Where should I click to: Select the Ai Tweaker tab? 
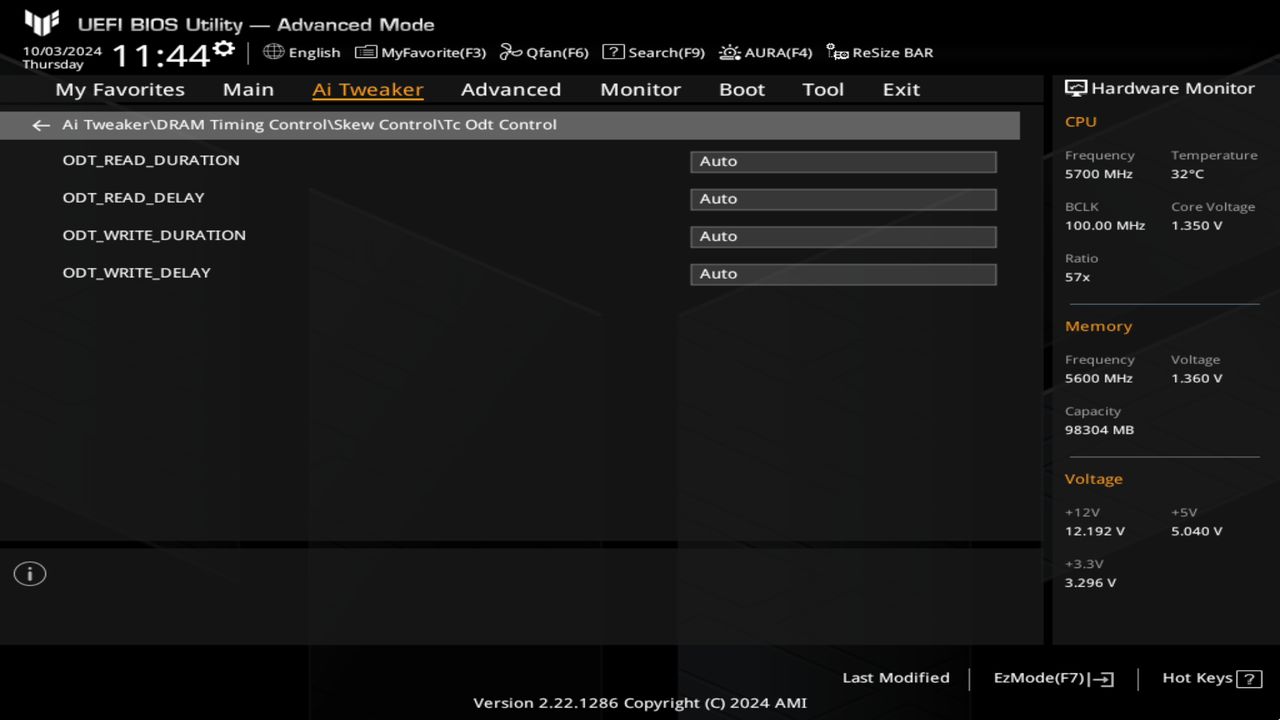(x=368, y=89)
